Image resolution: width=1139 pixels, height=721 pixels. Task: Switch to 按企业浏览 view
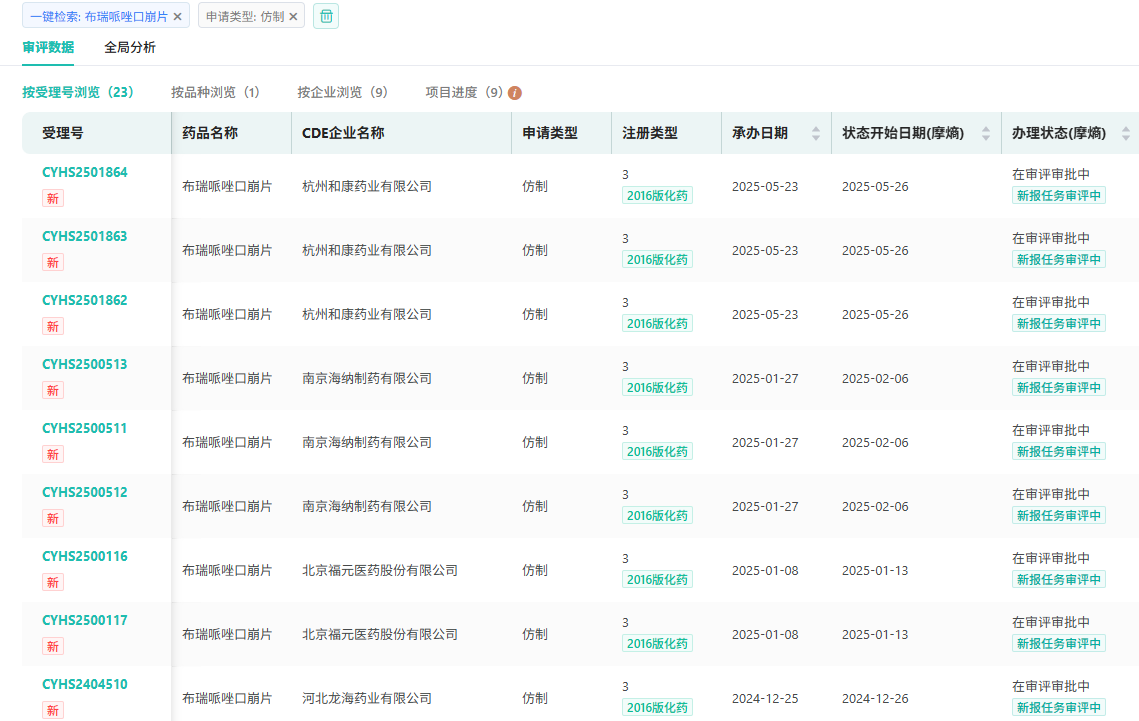342,92
